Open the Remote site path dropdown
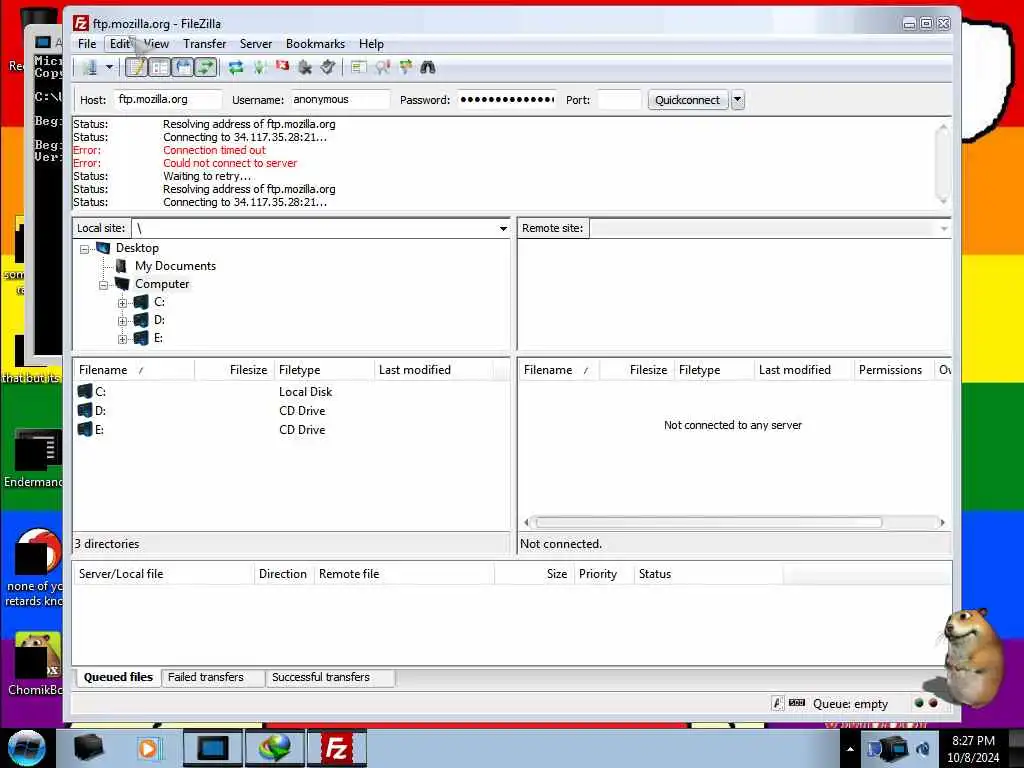 944,229
